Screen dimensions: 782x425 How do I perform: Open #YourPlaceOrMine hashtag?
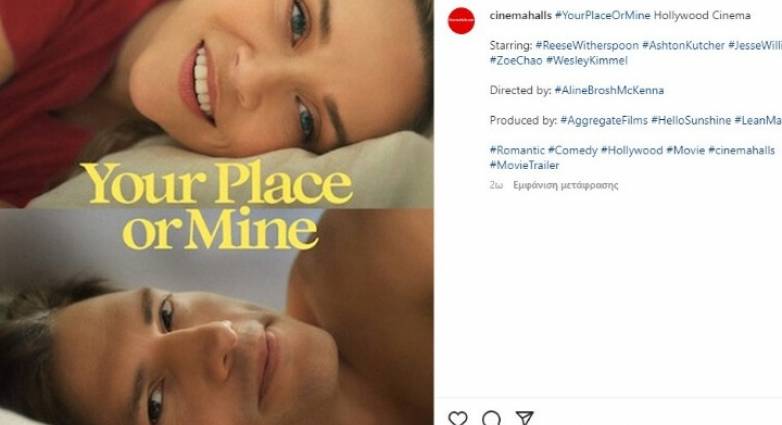[x=602, y=15]
